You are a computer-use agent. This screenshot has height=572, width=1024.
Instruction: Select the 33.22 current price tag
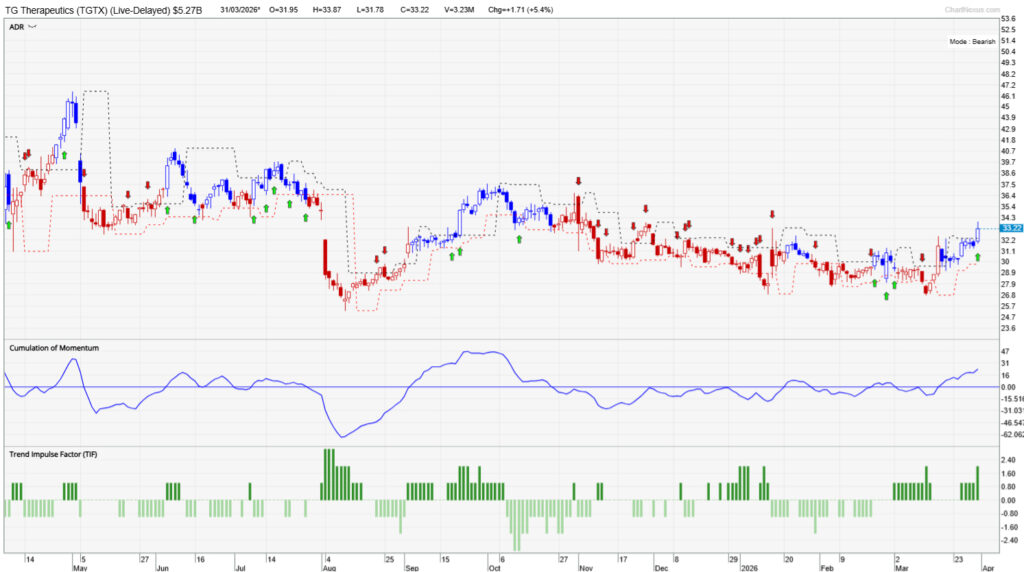pyautogui.click(x=1012, y=228)
